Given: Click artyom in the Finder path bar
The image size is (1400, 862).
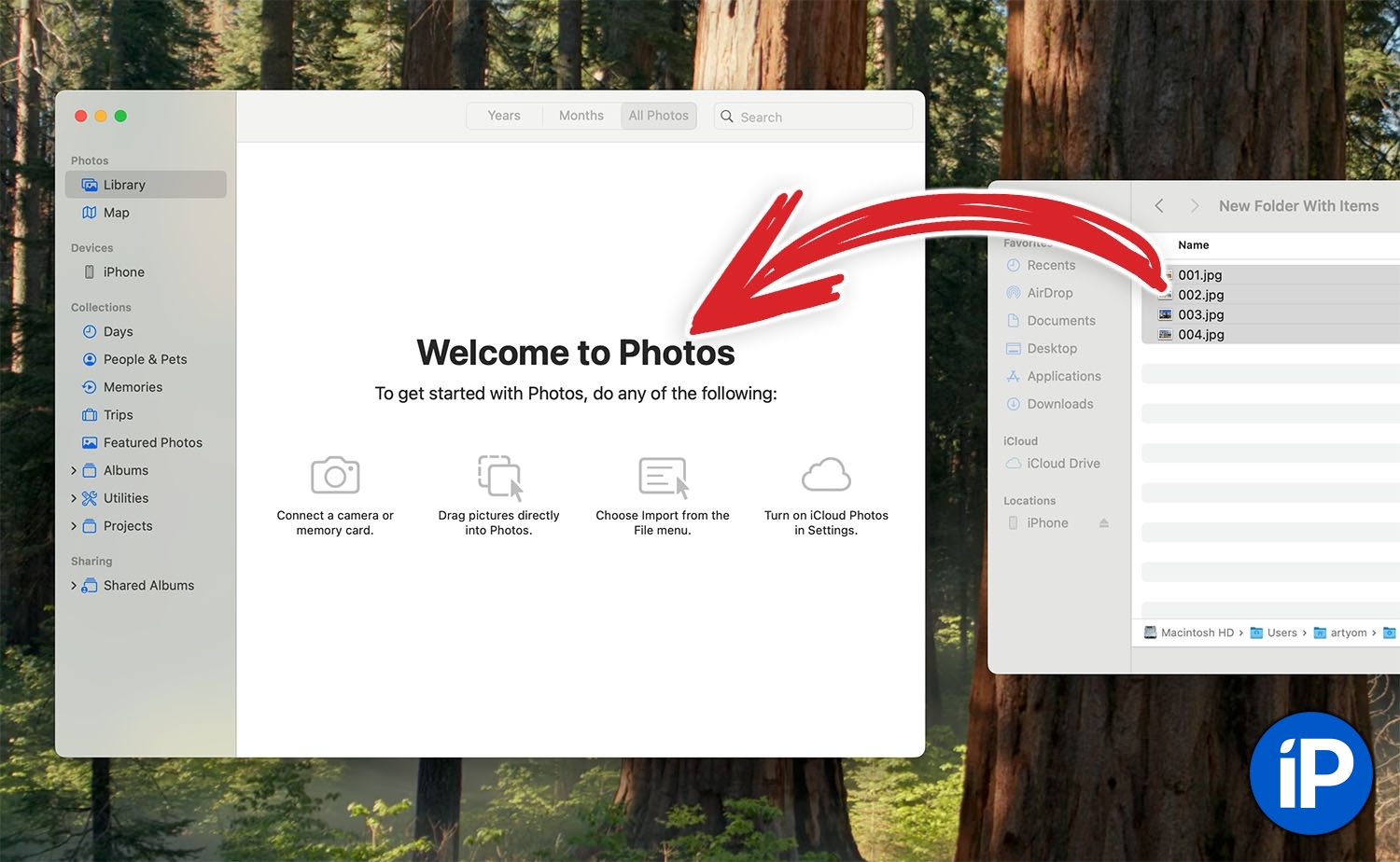Looking at the screenshot, I should point(1340,633).
